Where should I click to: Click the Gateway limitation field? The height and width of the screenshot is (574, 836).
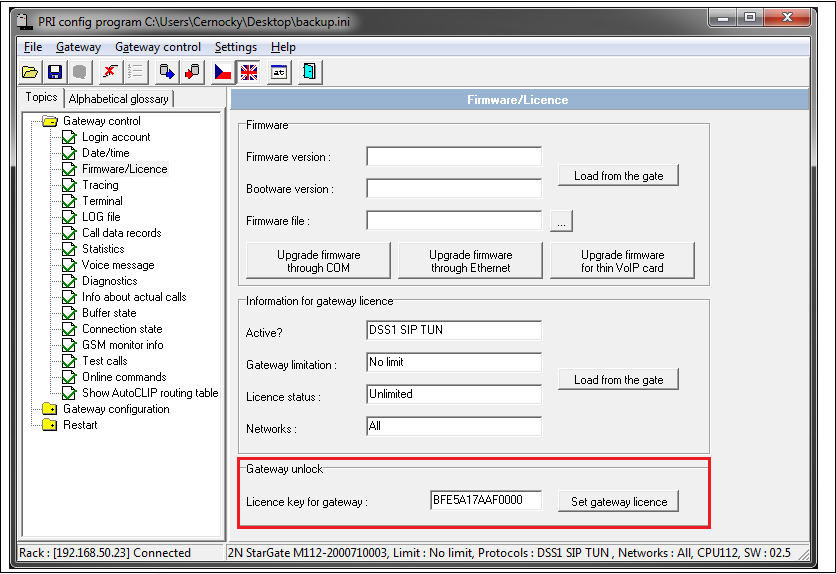(454, 362)
